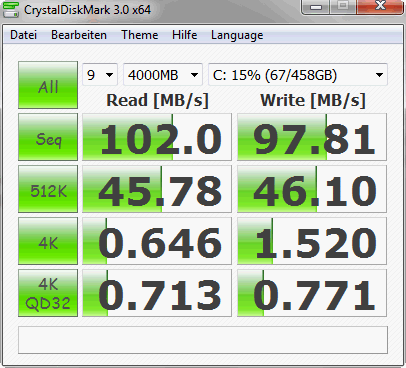Viewport: 406px width, 368px height.
Task: Expand the test count dropdown showing 9
Action: [100, 75]
